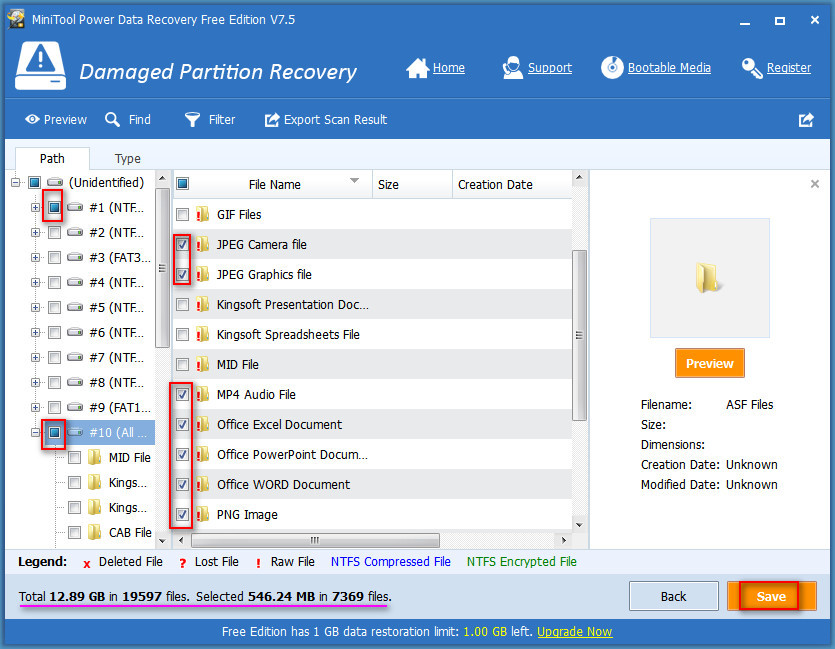Image resolution: width=835 pixels, height=649 pixels.
Task: Click the folder icon of CAB File in tree
Action: click(x=95, y=532)
